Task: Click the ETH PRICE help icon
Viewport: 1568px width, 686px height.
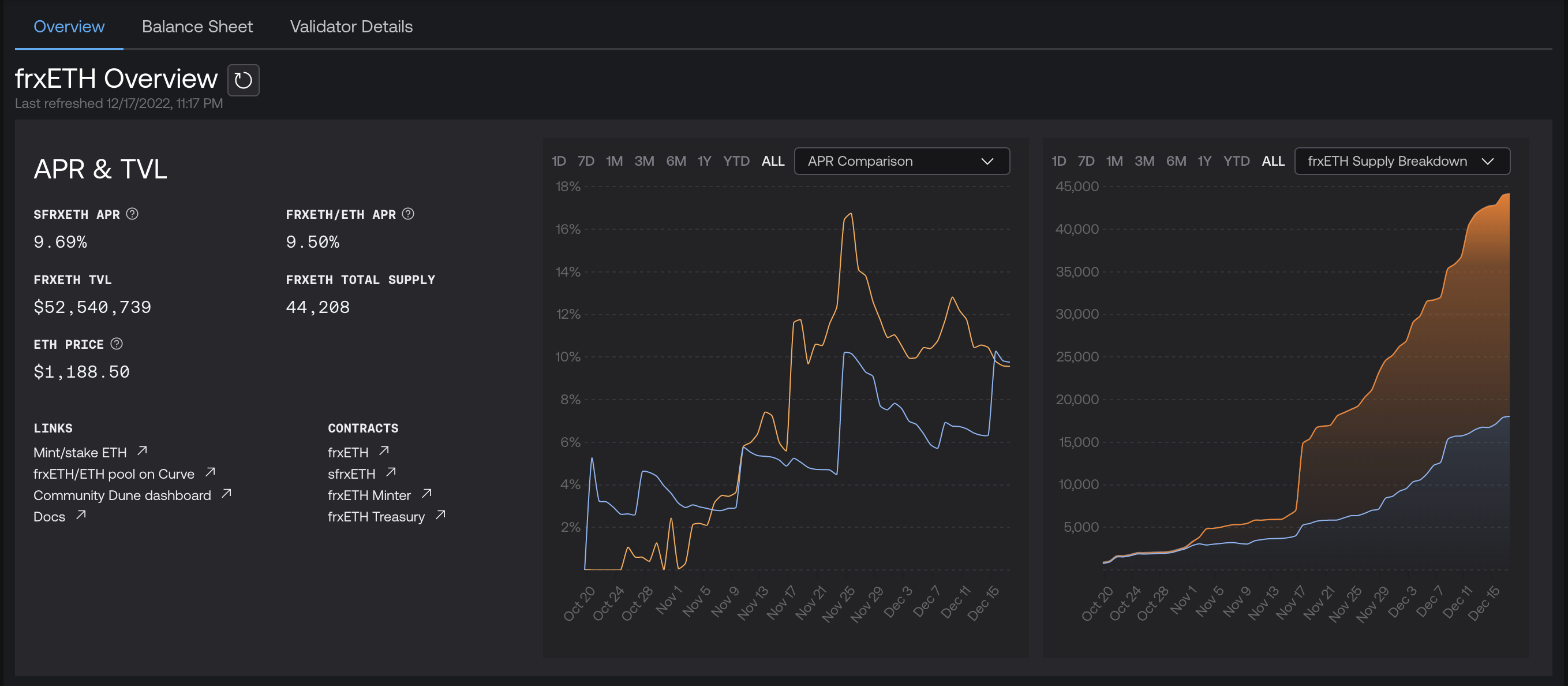Action: pyautogui.click(x=117, y=344)
